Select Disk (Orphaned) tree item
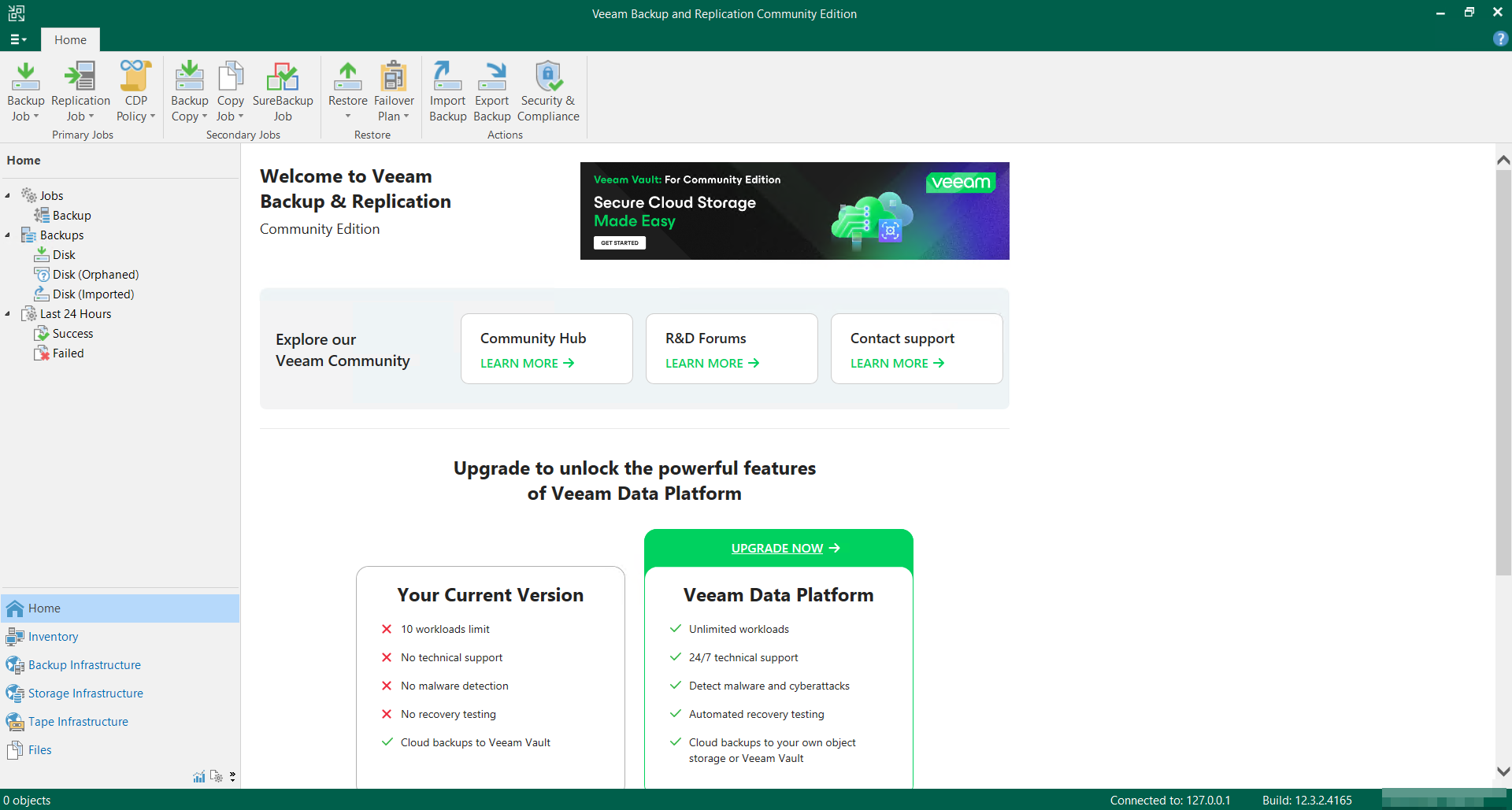This screenshot has height=810, width=1512. click(95, 274)
